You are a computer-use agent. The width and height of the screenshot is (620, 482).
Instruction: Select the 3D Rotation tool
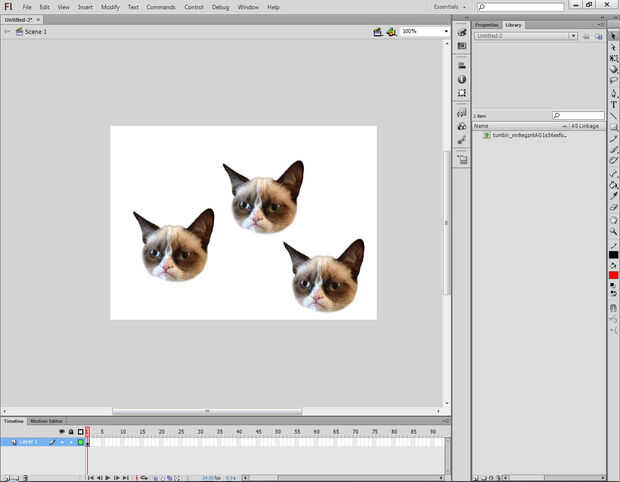point(613,69)
